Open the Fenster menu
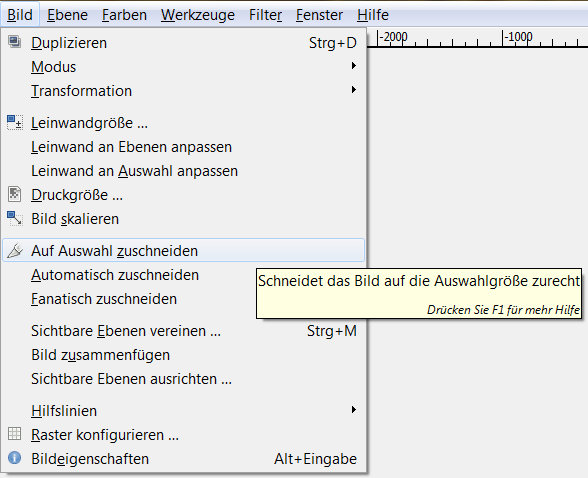This screenshot has width=588, height=478. coord(320,15)
